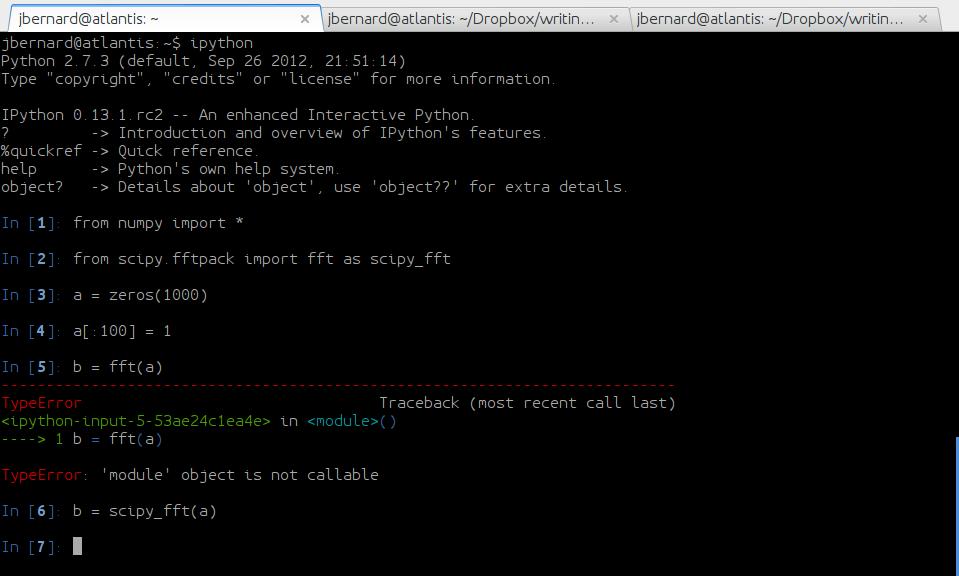Click the 'from numpy import *' input line
This screenshot has height=576, width=959.
[158, 223]
